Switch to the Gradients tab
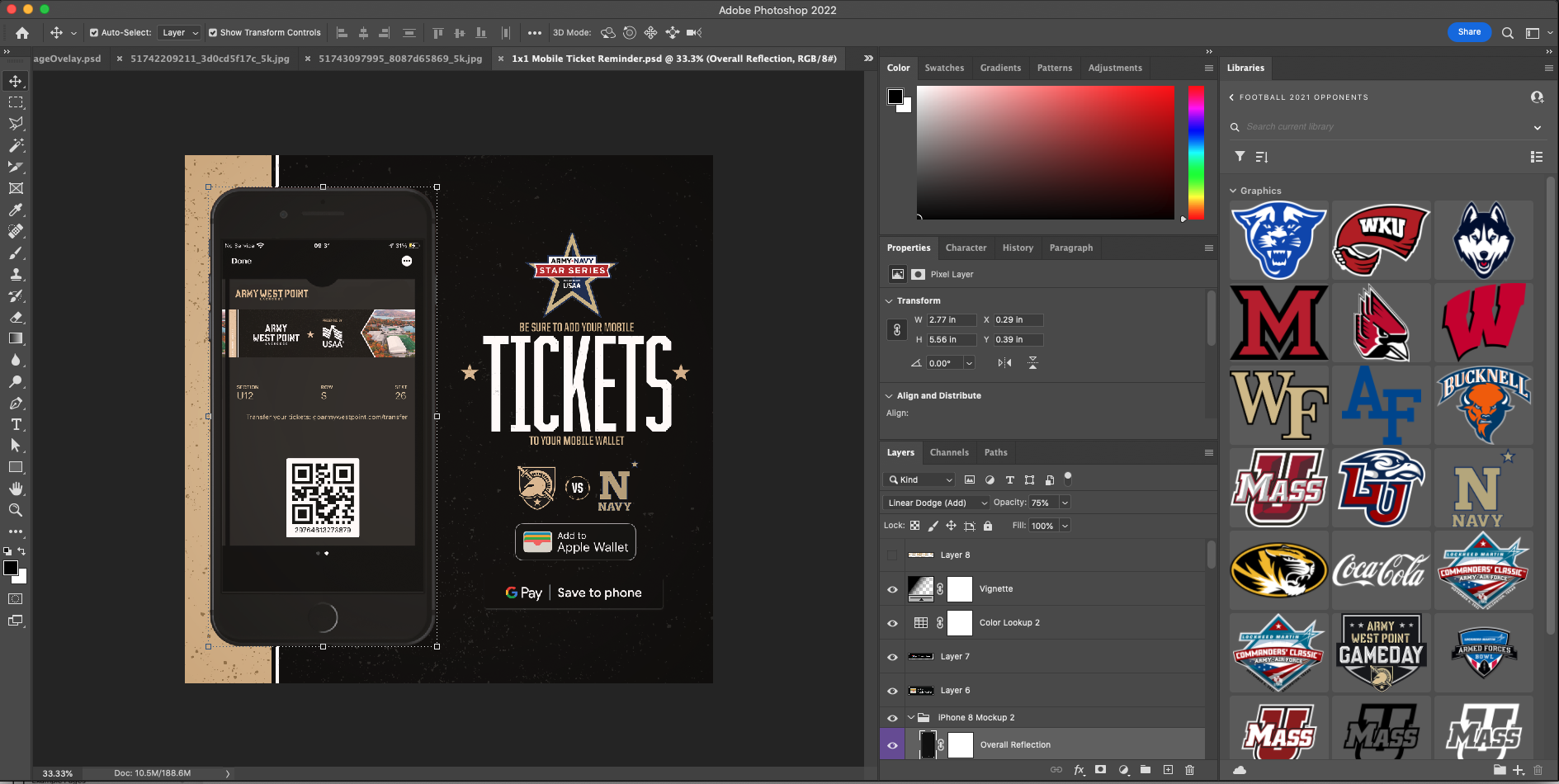 1000,68
